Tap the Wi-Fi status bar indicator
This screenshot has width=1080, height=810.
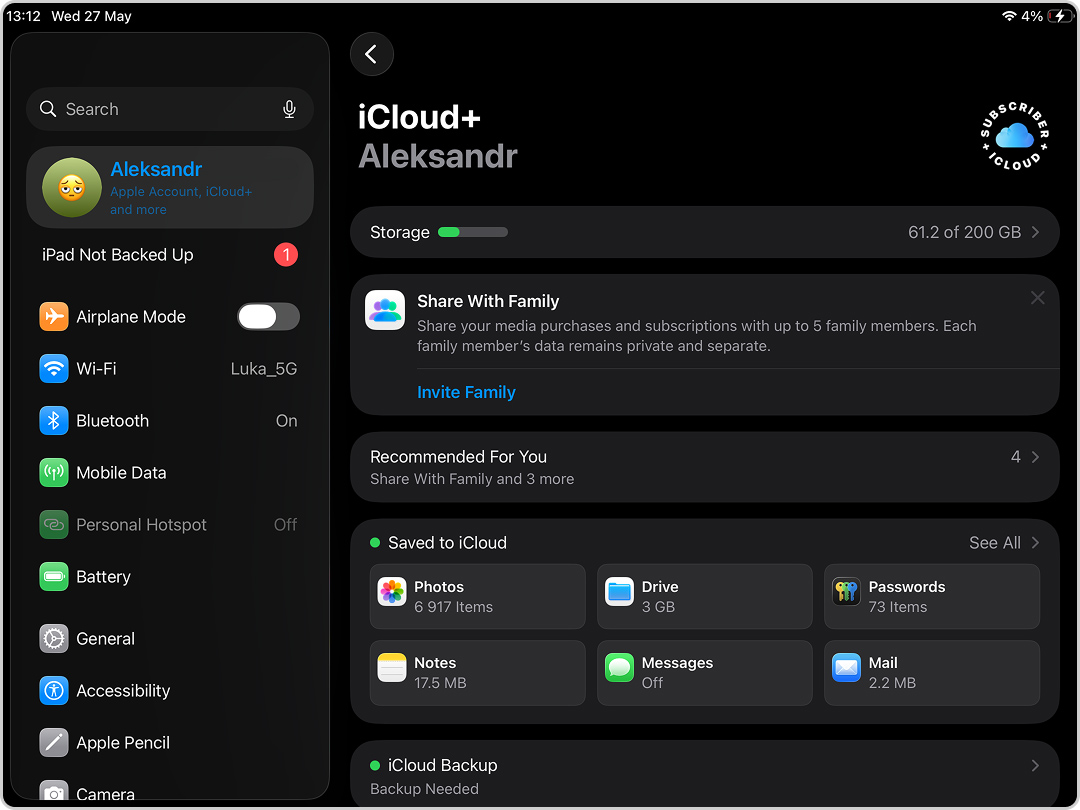(1009, 16)
